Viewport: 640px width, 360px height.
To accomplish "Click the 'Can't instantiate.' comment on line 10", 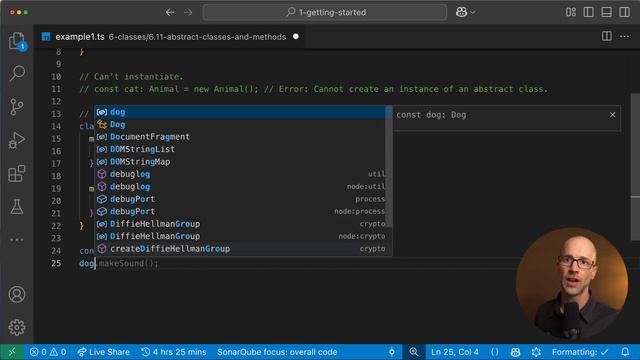I will [x=131, y=77].
